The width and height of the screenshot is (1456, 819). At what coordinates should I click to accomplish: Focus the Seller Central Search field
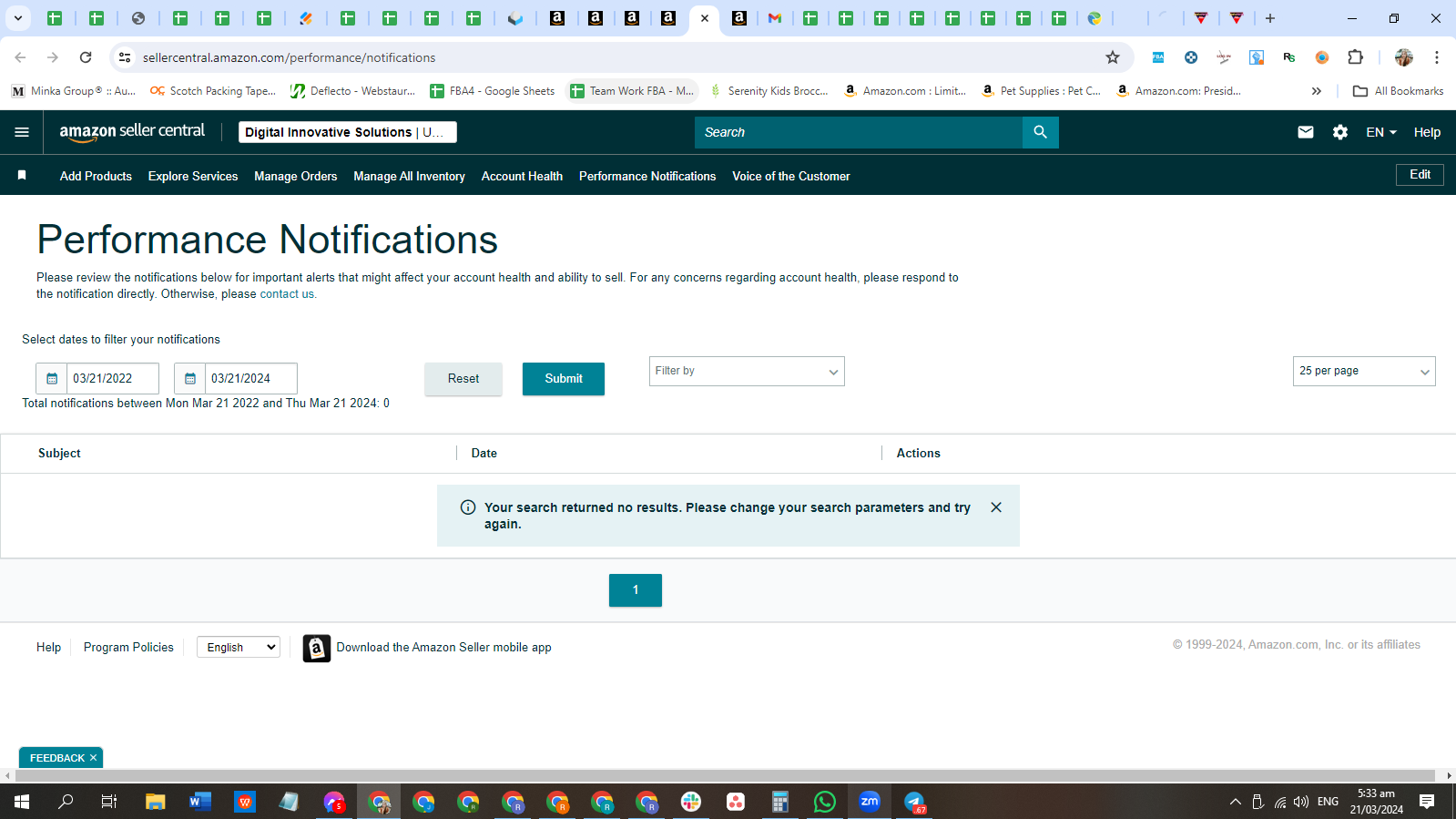click(x=859, y=132)
